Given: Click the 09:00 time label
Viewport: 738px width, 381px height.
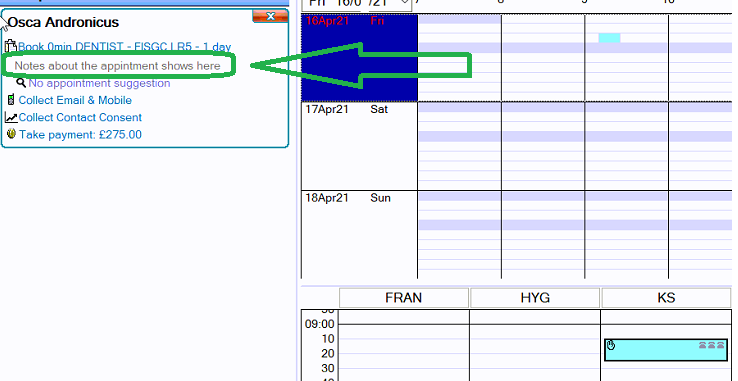Looking at the screenshot, I should pos(319,324).
